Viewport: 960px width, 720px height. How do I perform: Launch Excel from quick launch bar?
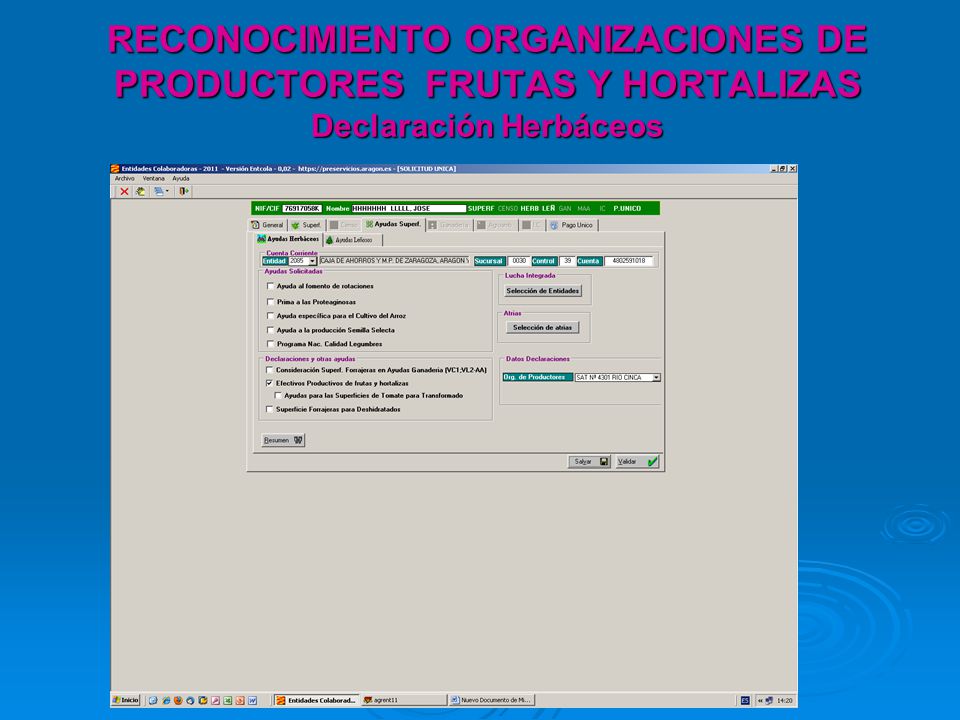point(228,700)
